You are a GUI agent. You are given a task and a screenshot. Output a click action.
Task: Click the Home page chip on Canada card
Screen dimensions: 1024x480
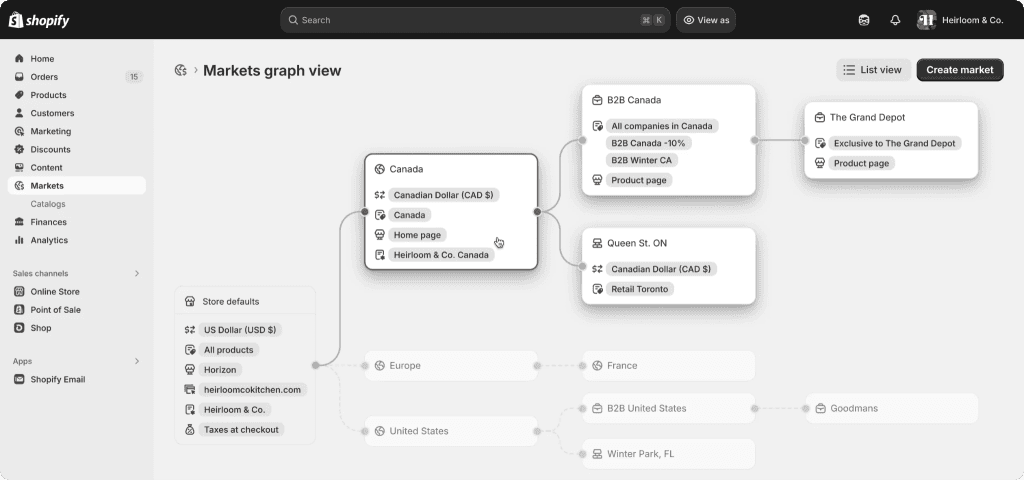417,234
